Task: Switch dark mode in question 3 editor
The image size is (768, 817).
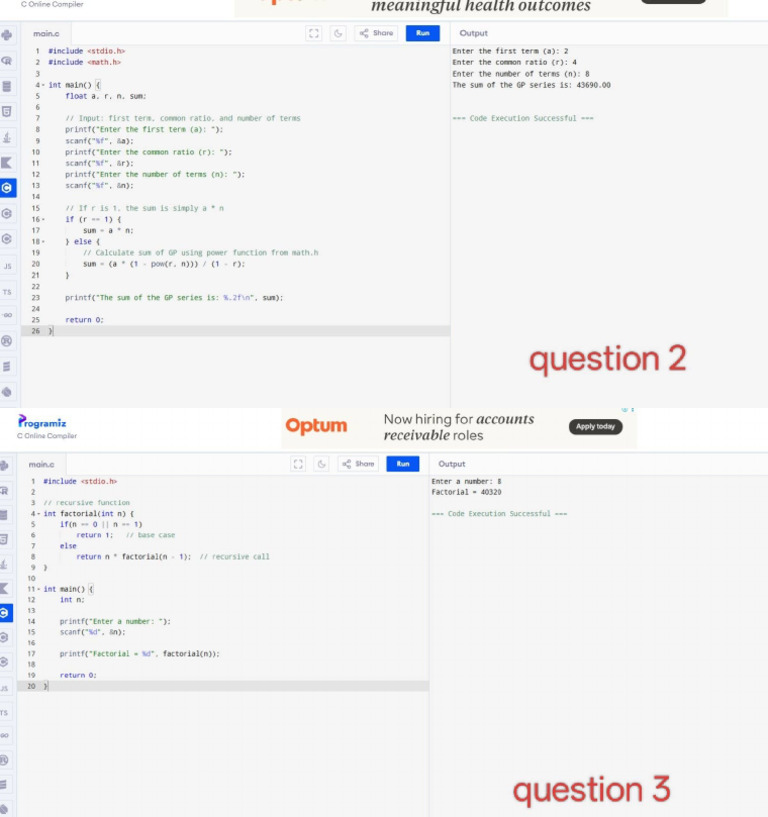Action: [x=321, y=464]
